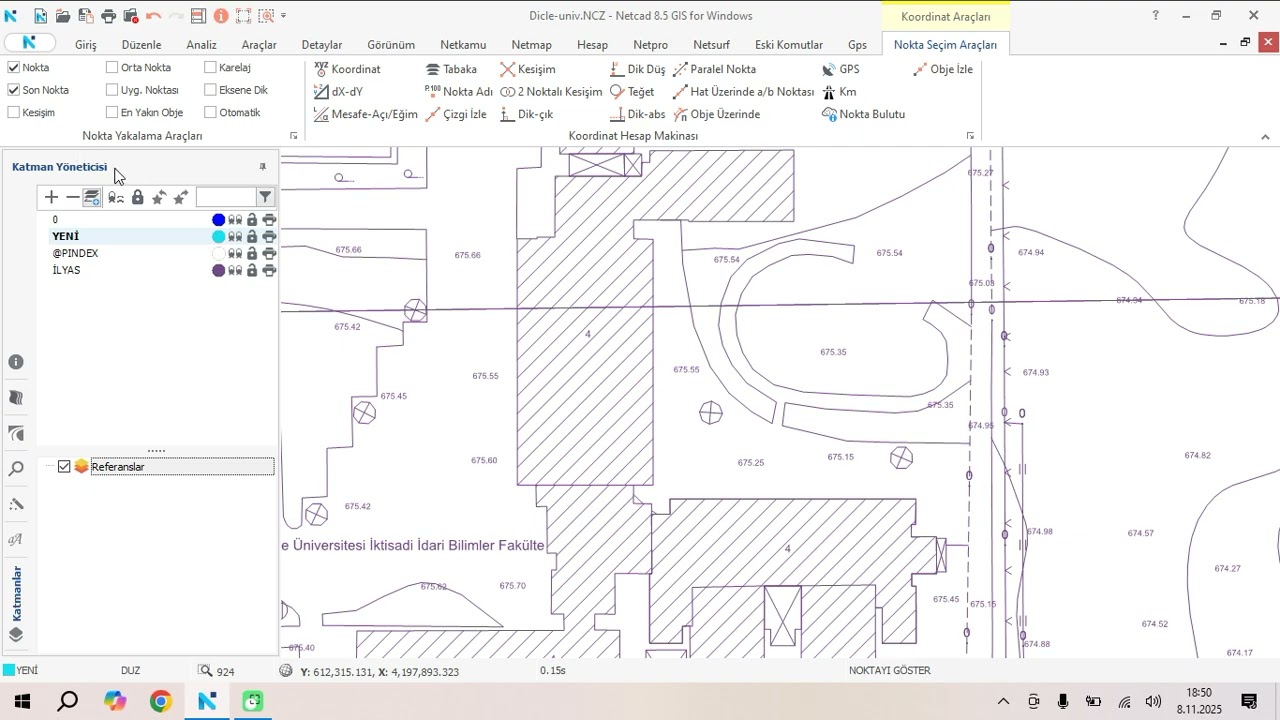Check the En Yakın Obje option
Screen dimensions: 1280x720
coord(112,112)
